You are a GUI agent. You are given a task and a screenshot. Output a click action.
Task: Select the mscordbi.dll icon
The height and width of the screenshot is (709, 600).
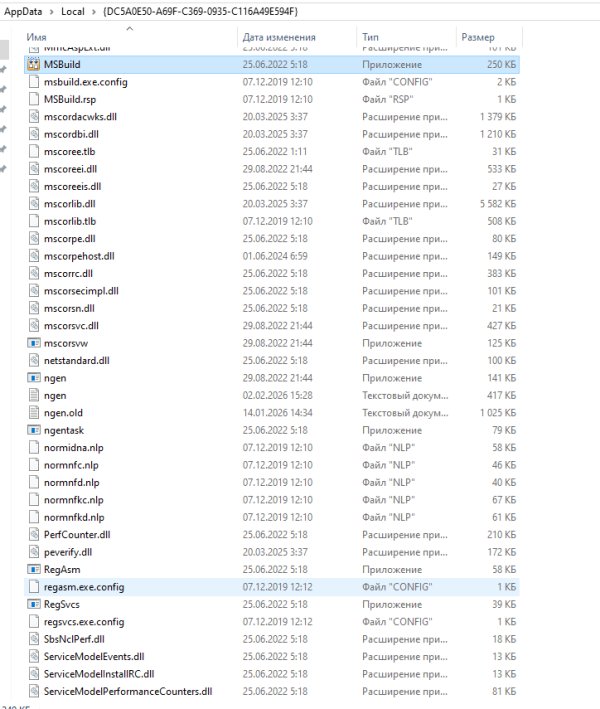coord(34,134)
